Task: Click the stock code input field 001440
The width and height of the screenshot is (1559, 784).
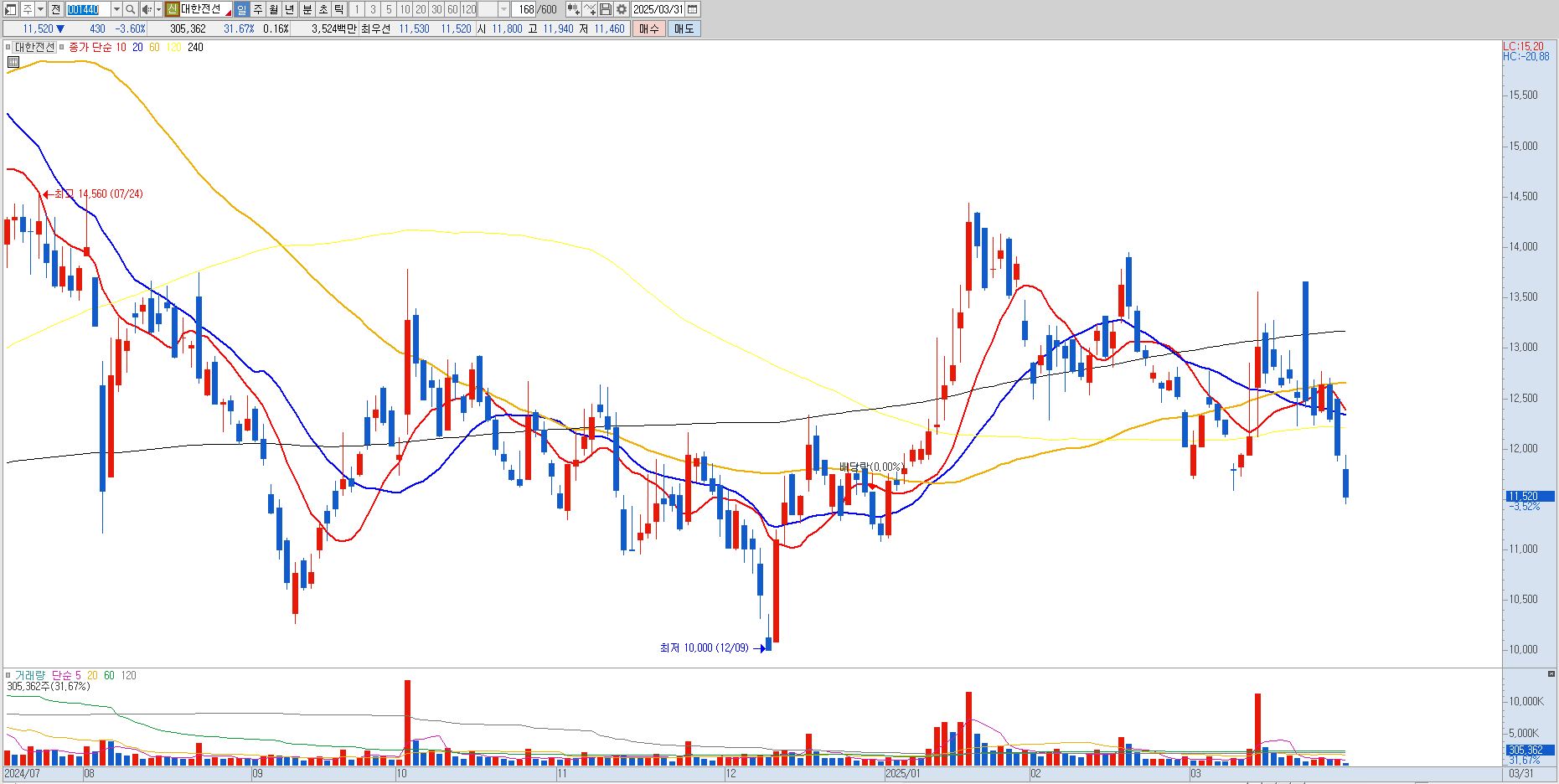Action: (88, 9)
